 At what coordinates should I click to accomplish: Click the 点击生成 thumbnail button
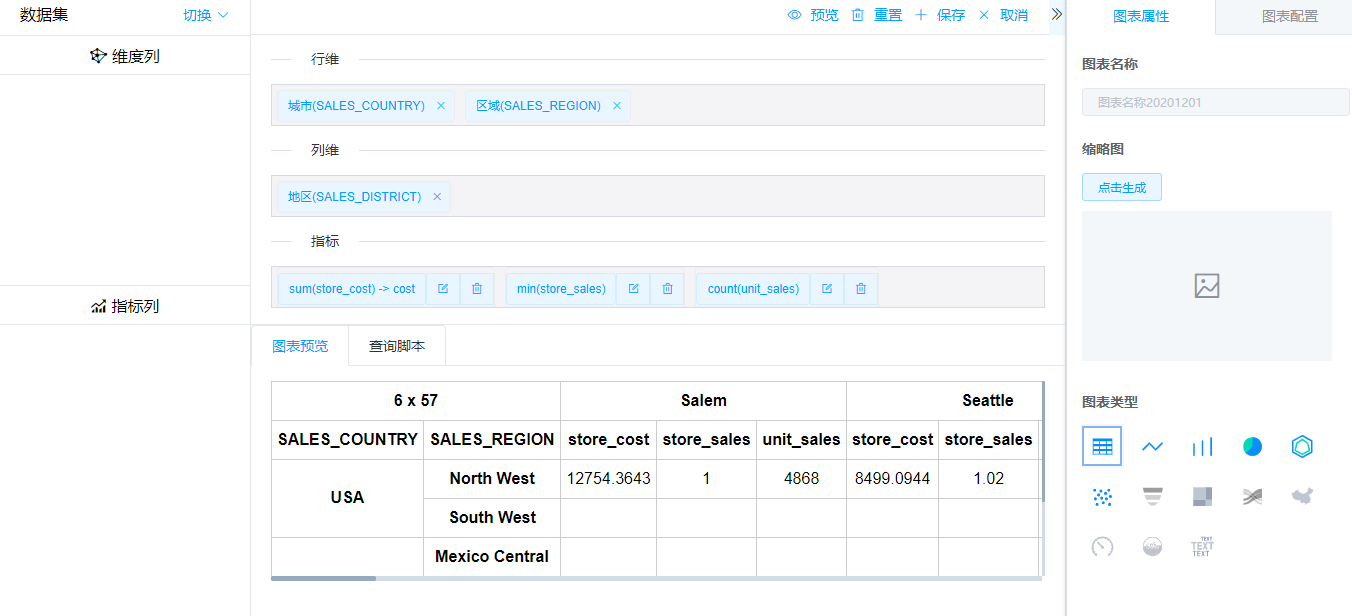point(1122,187)
